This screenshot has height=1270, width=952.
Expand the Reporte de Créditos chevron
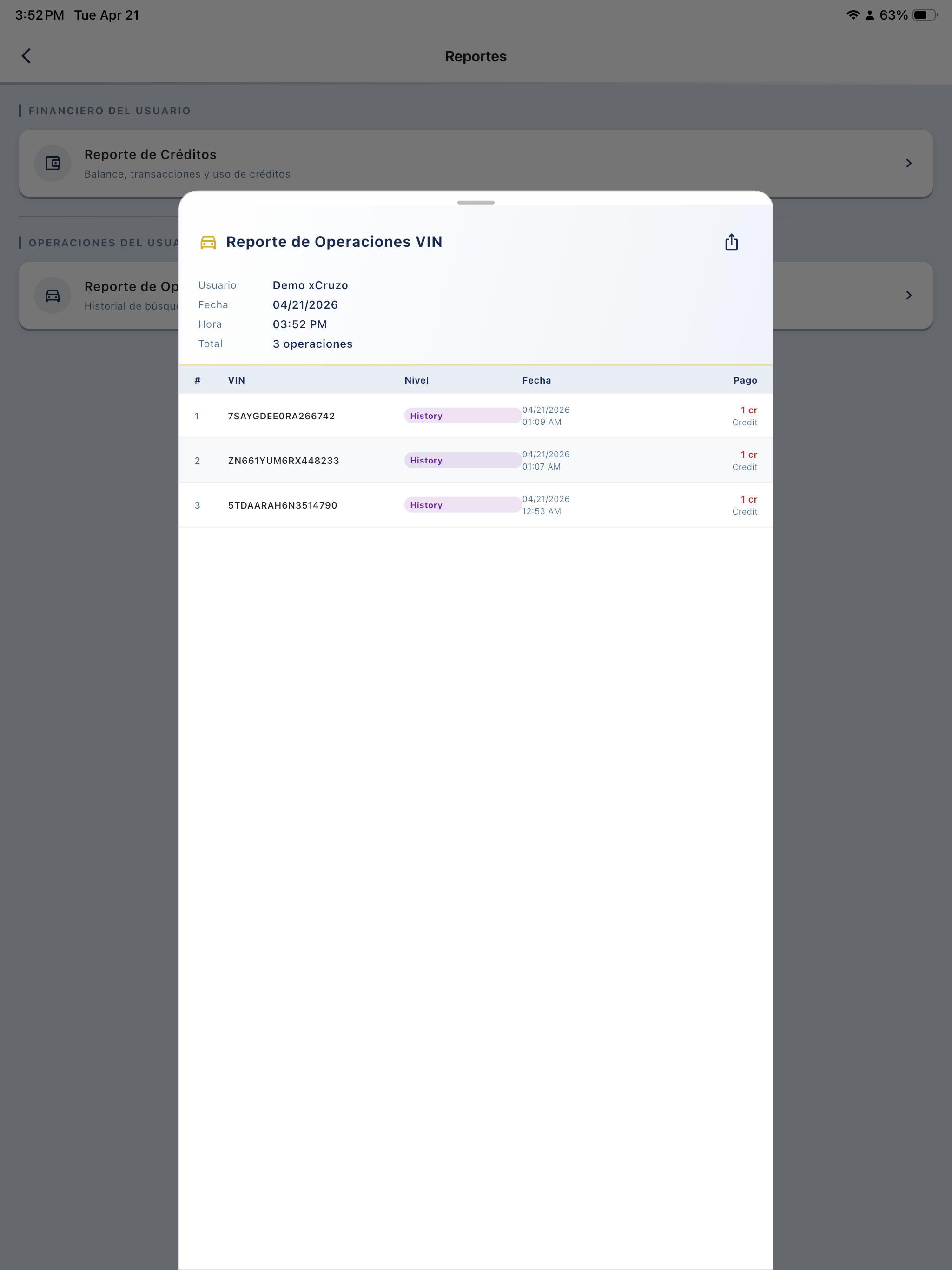[908, 163]
